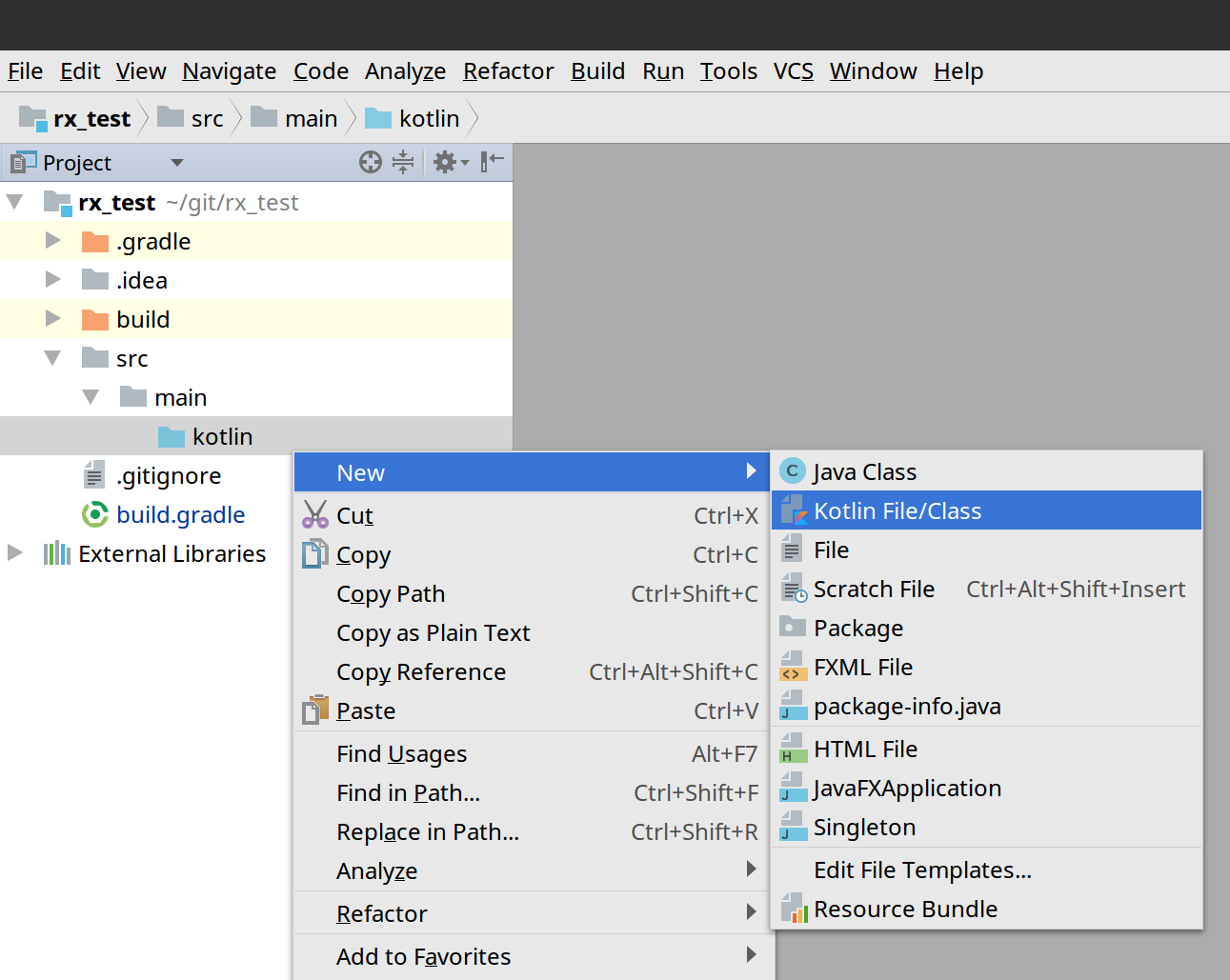Open the Refactor submenu arrow in context menu
This screenshot has width=1230, height=980.
[x=752, y=912]
